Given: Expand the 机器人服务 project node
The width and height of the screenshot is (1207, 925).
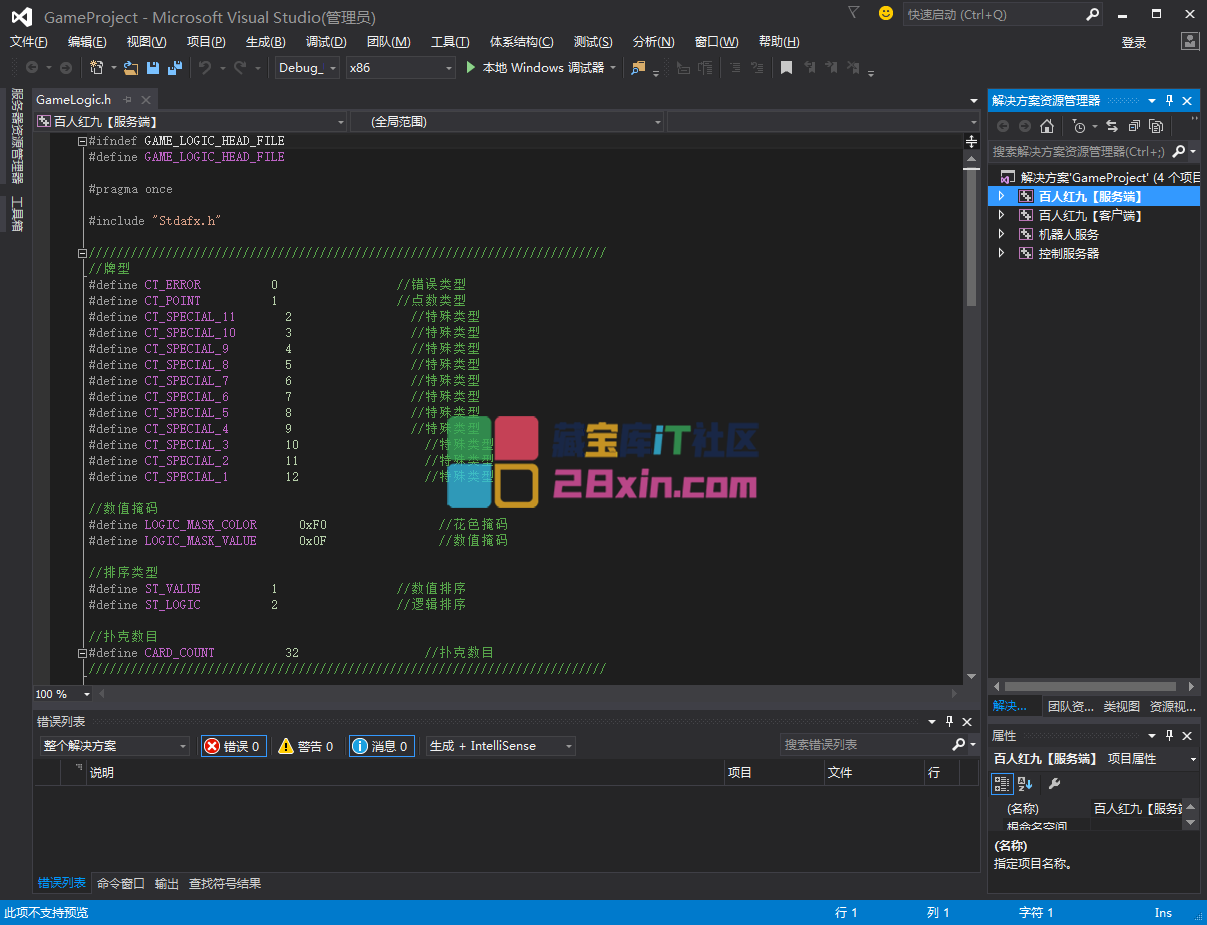Looking at the screenshot, I should 1002,234.
